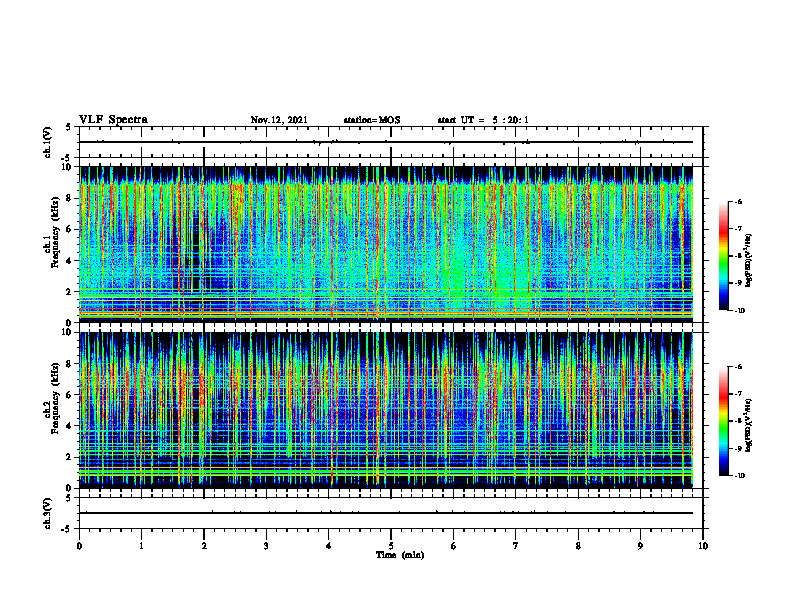This screenshot has height=612, width=792.
Task: Click the "ch.3(V)" waveform axis label
Action: [47, 513]
